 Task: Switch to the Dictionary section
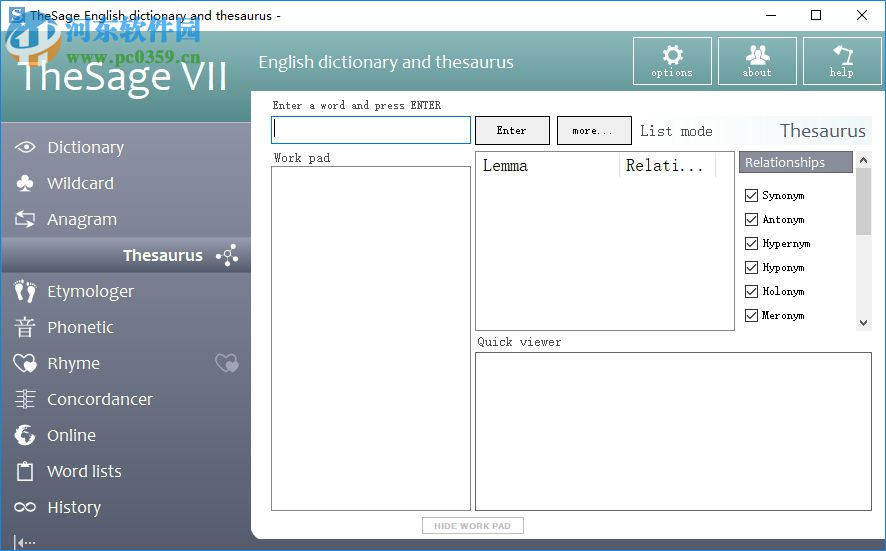pos(125,147)
